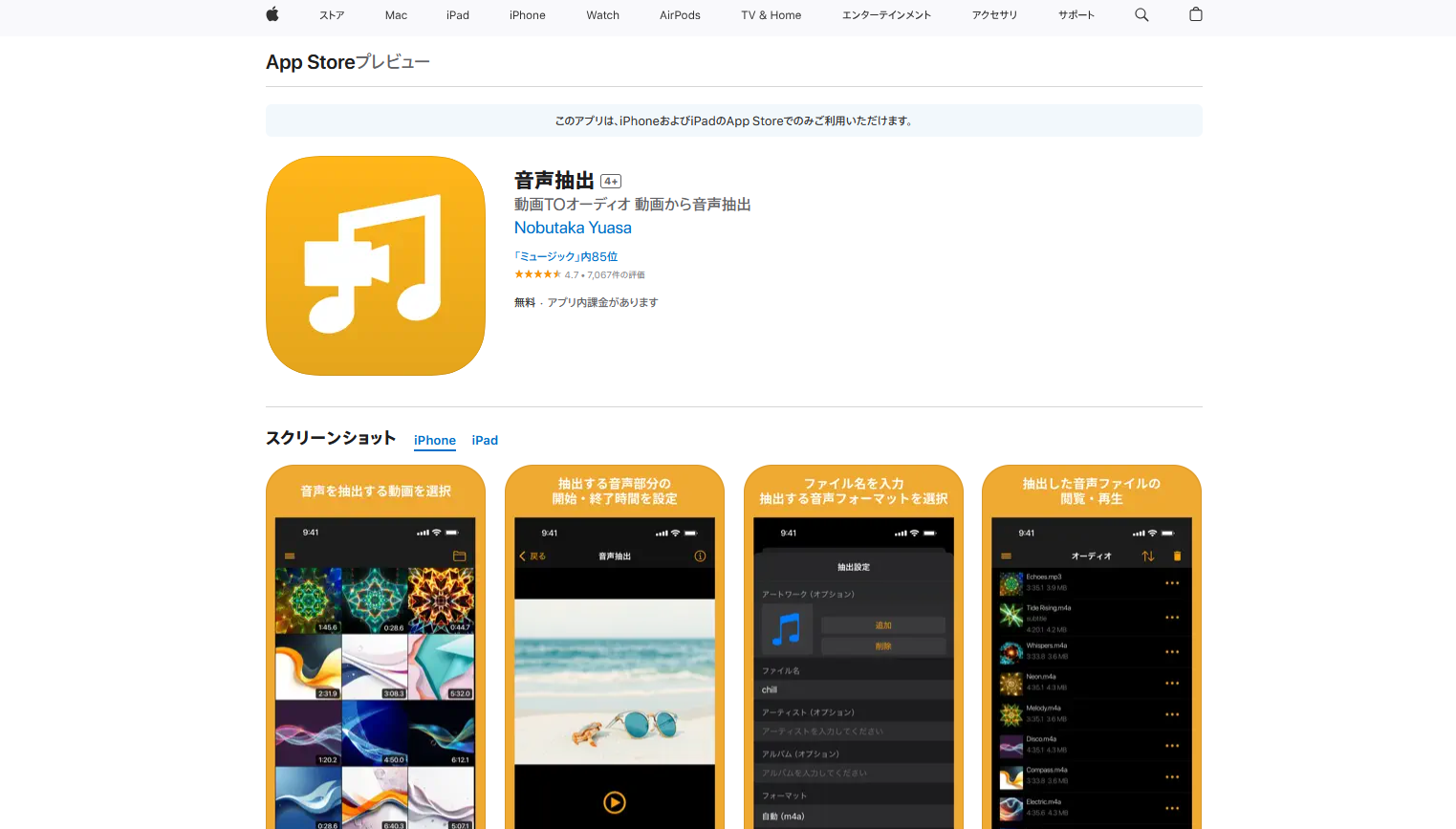The image size is (1456, 829).
Task: Select the iPhone screenshots tab
Action: (435, 440)
